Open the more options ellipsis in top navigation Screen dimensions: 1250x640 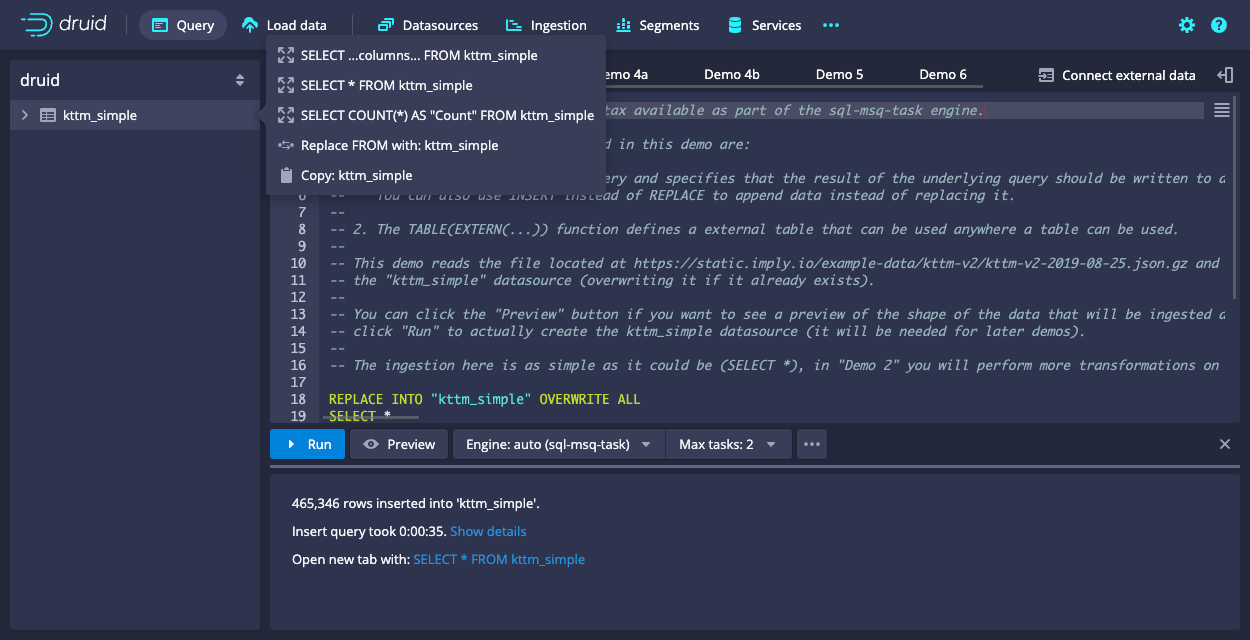pos(830,25)
